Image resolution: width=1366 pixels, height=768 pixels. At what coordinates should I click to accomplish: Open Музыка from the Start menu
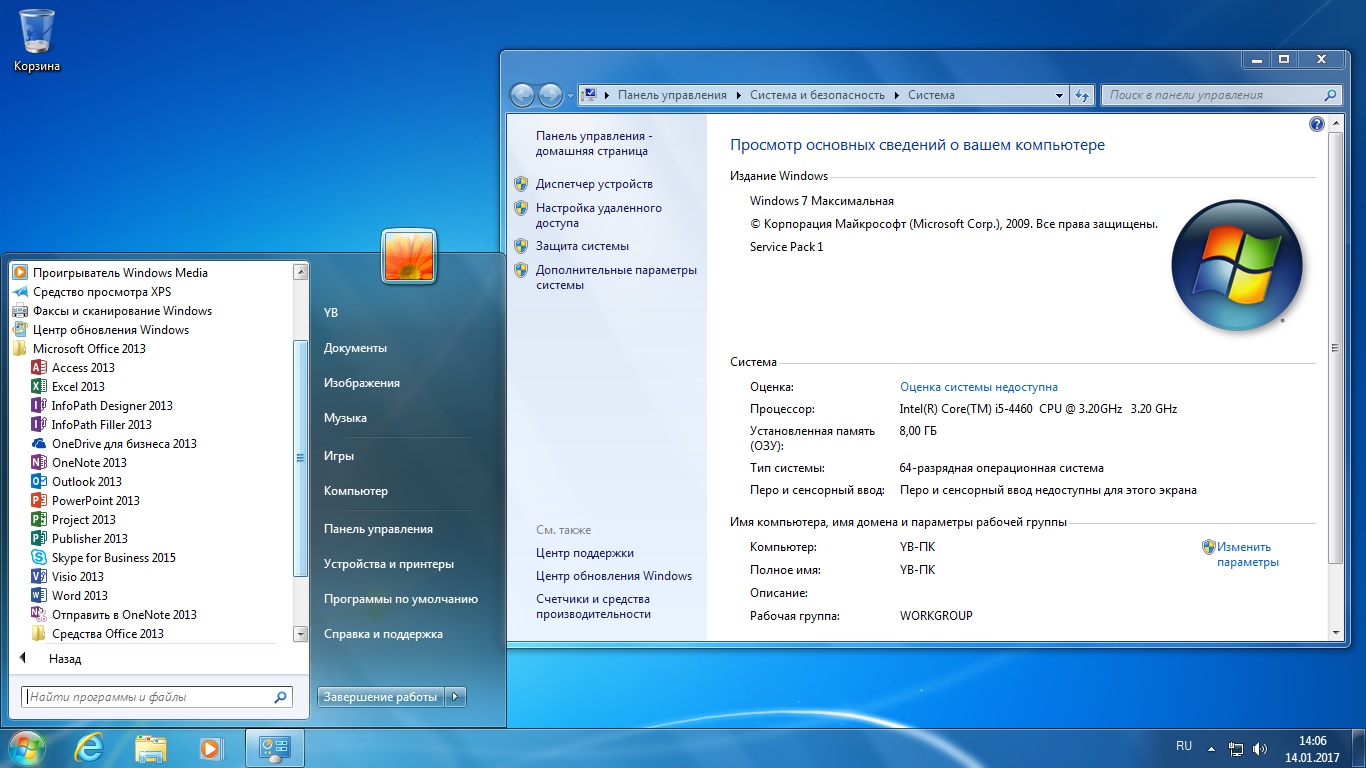point(345,418)
